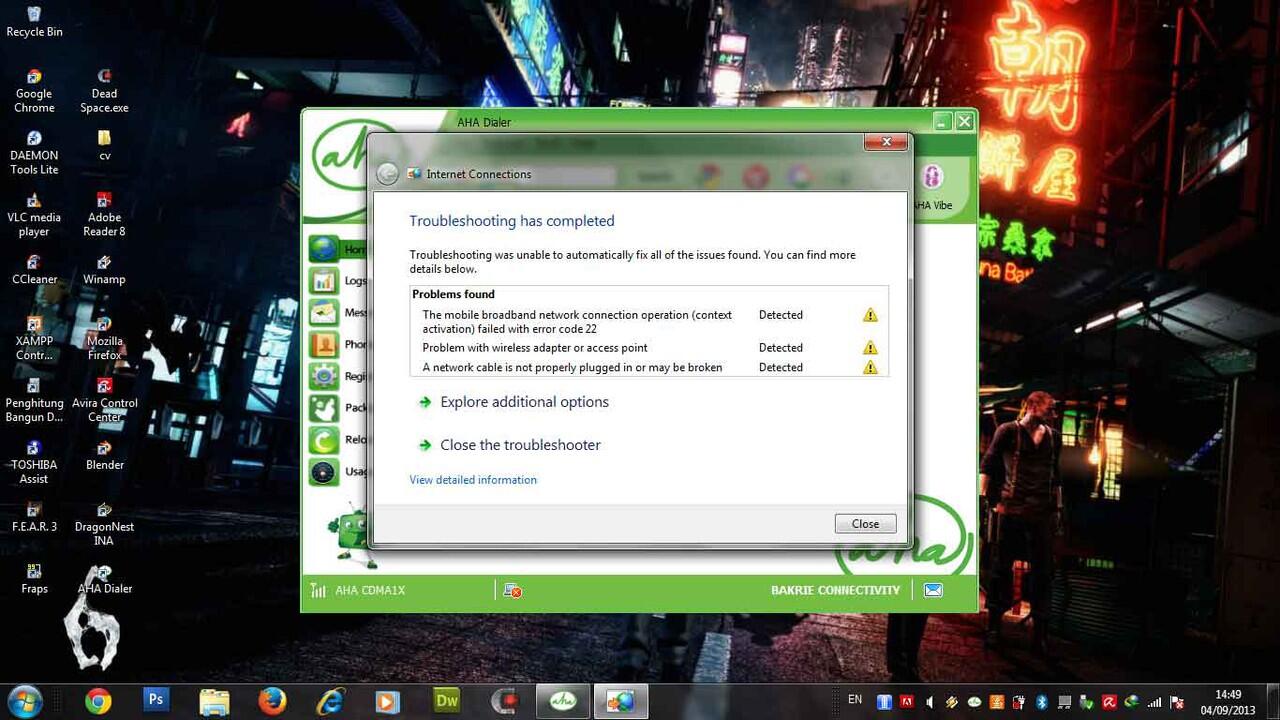Click the 'BAKRIE CONNECTIVITY' status bar text
1280x720 pixels.
[835, 590]
